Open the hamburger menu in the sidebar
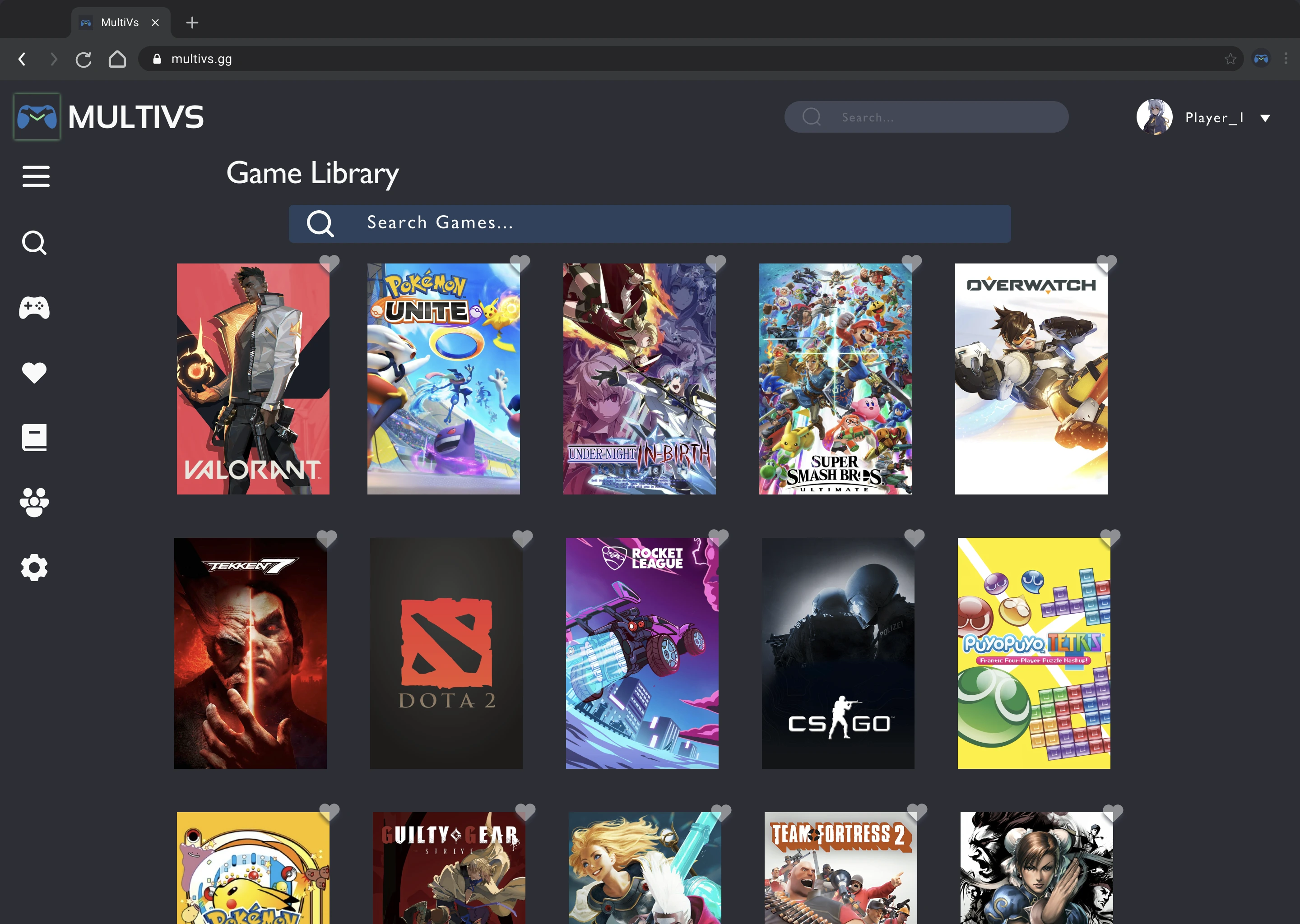This screenshot has width=1300, height=924. (36, 176)
